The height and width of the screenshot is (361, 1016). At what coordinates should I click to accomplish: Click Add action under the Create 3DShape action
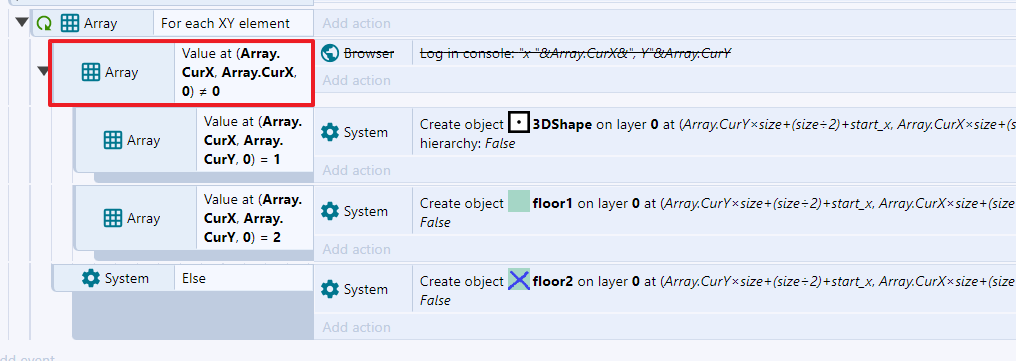[356, 170]
